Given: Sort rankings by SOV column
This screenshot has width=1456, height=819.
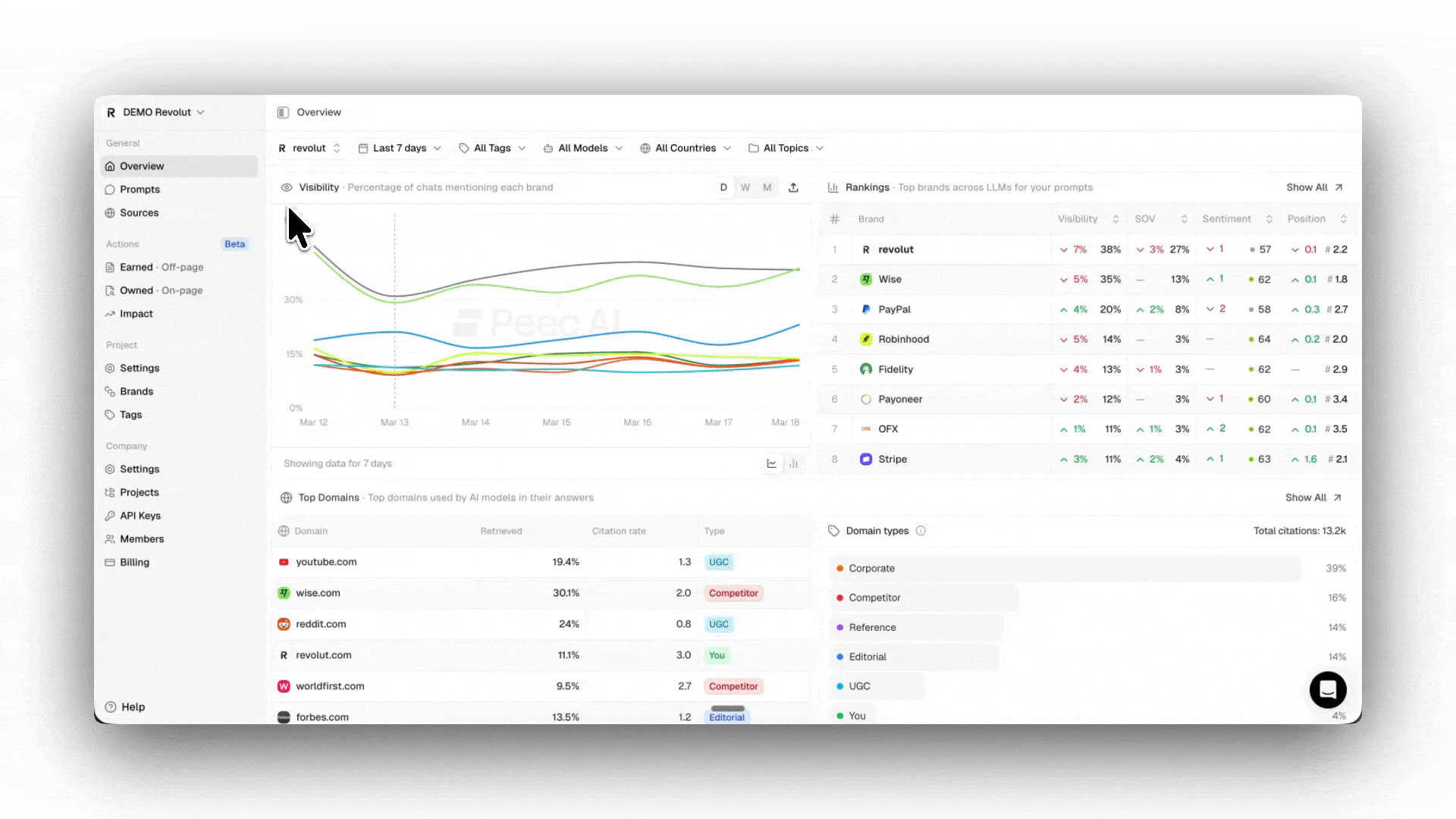Looking at the screenshot, I should pos(1160,219).
